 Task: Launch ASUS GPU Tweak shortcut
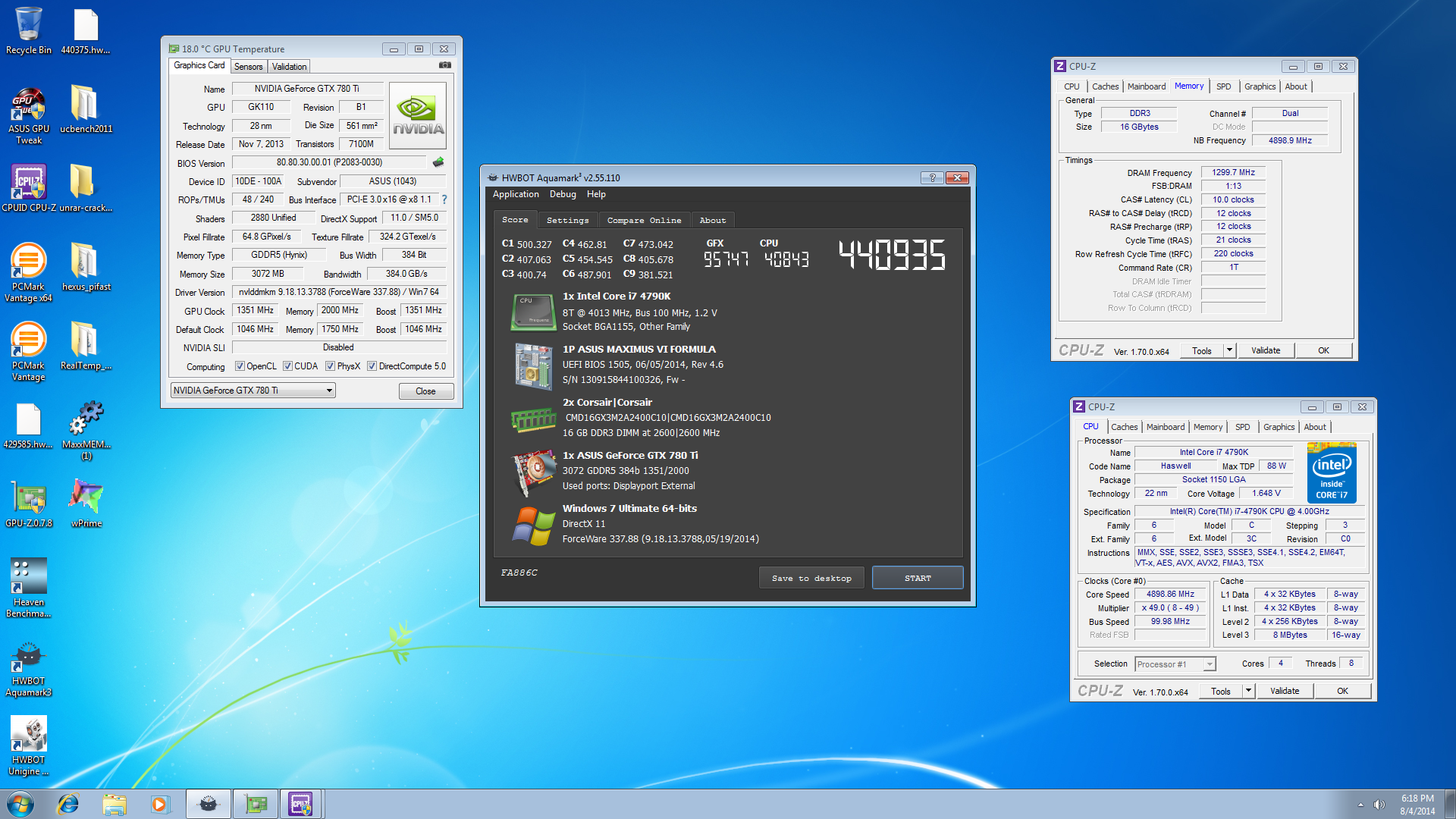29,115
